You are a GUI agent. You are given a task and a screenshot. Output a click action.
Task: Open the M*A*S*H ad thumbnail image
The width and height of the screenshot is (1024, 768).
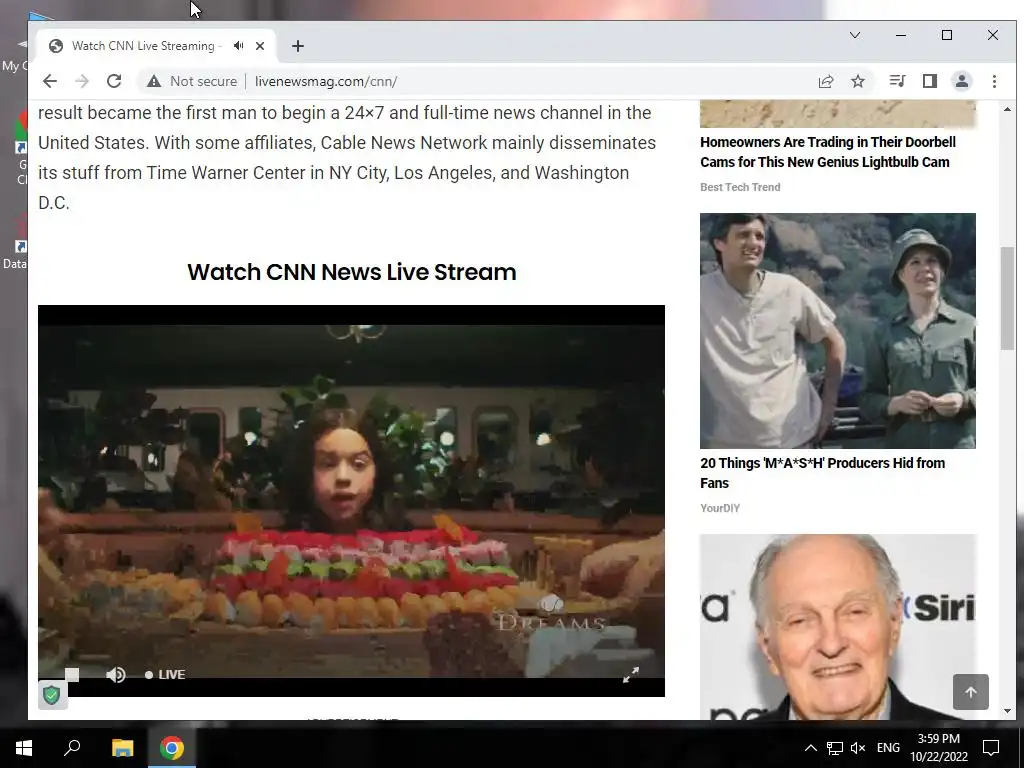coord(838,330)
